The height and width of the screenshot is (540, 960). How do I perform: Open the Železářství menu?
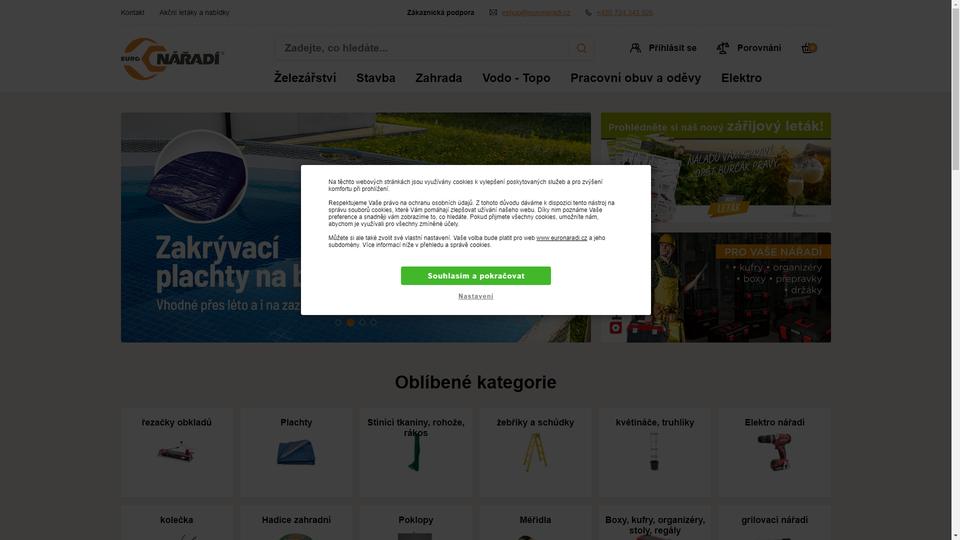click(x=305, y=78)
